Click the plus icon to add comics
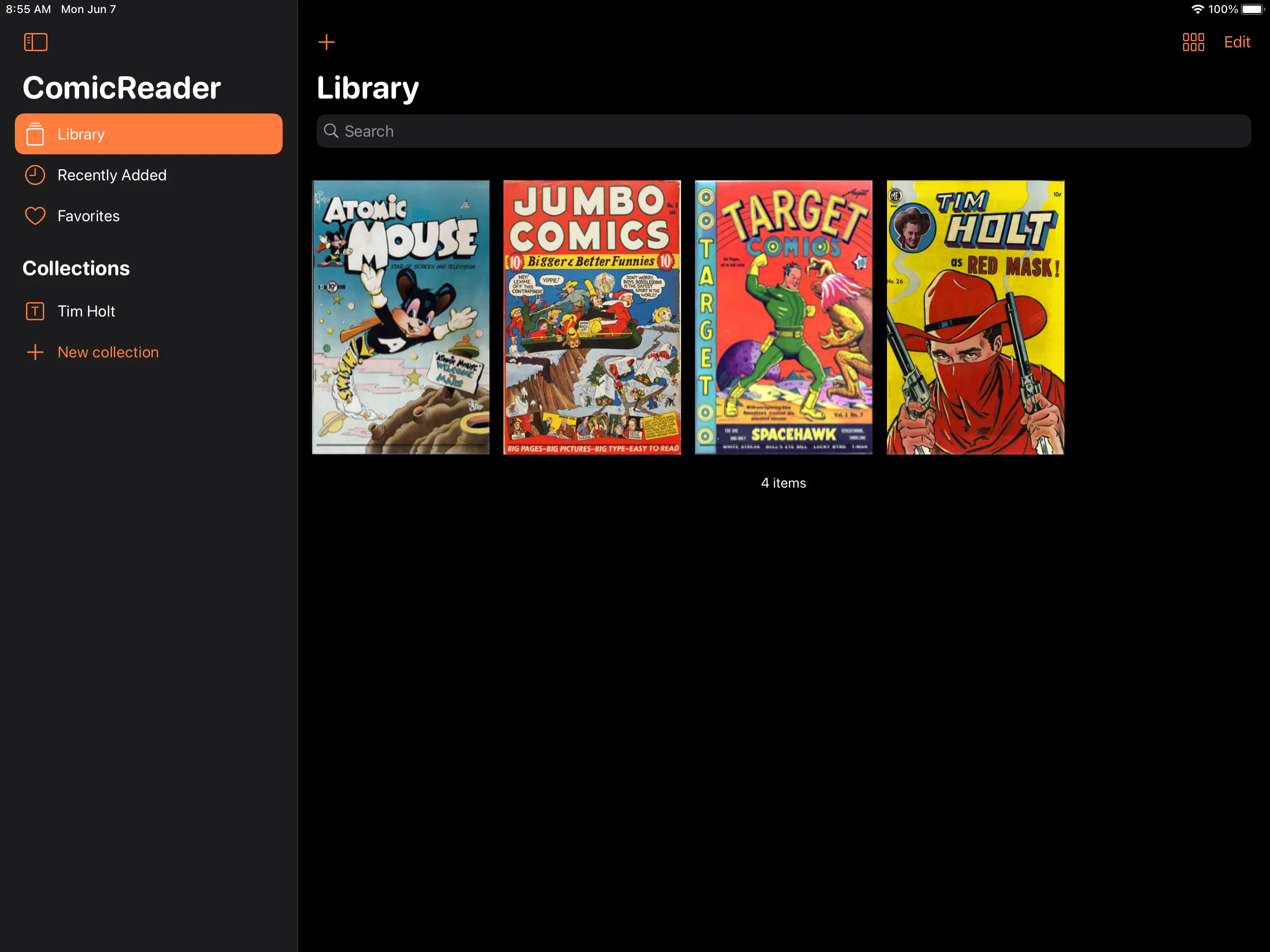This screenshot has height=952, width=1270. tap(326, 42)
